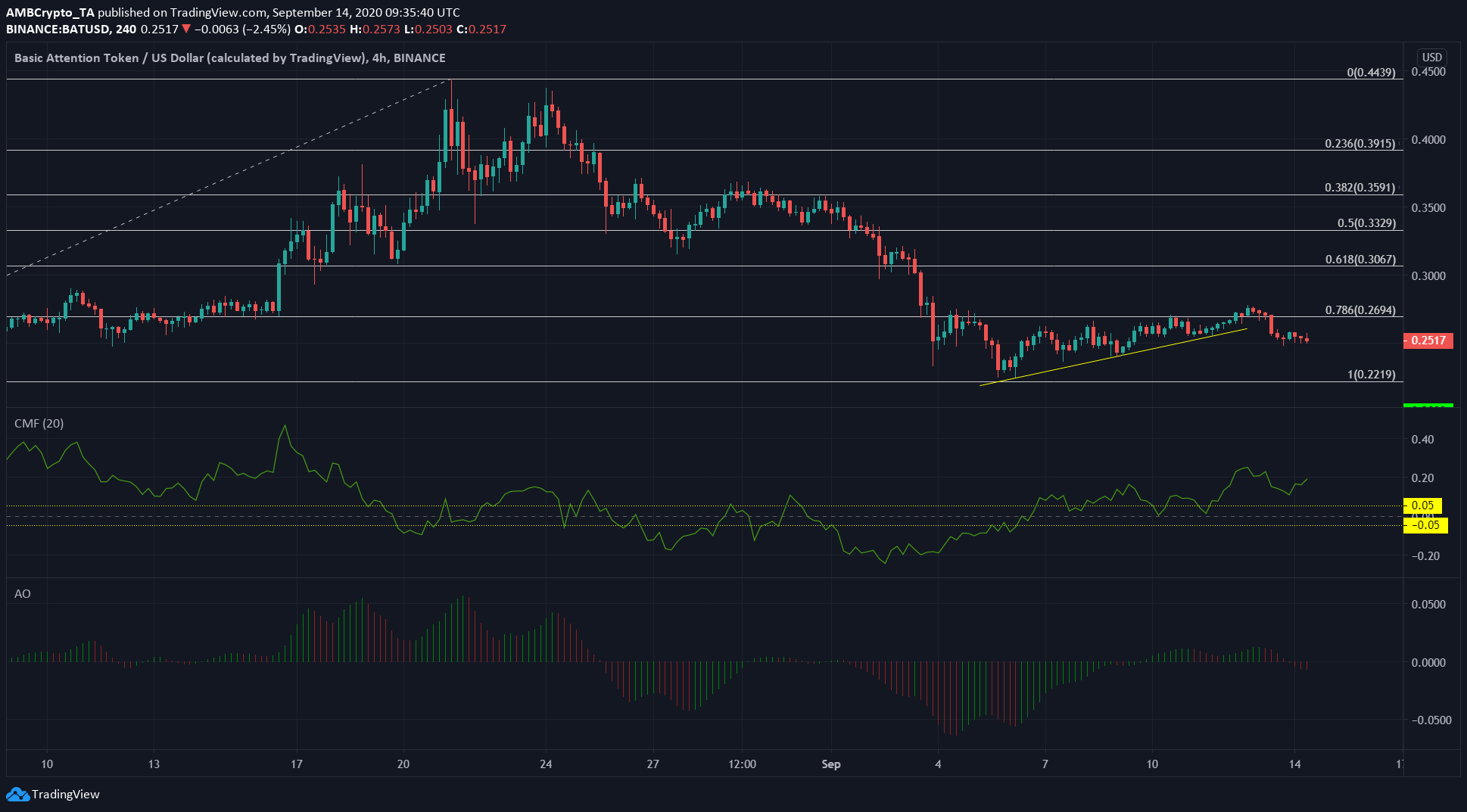Click the -0.0500 AO axis label
The height and width of the screenshot is (812, 1467).
pos(1431,720)
